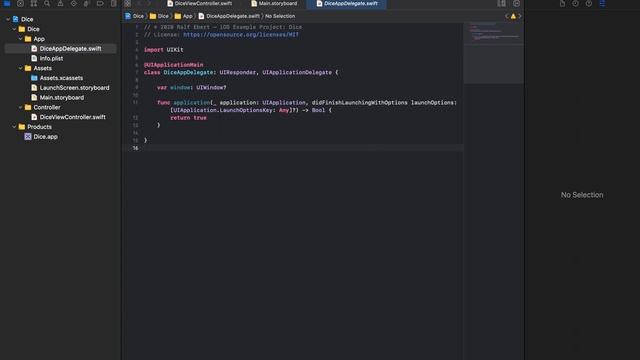Collapse the Controller folder
This screenshot has height=360, width=640.
pyautogui.click(x=20, y=107)
